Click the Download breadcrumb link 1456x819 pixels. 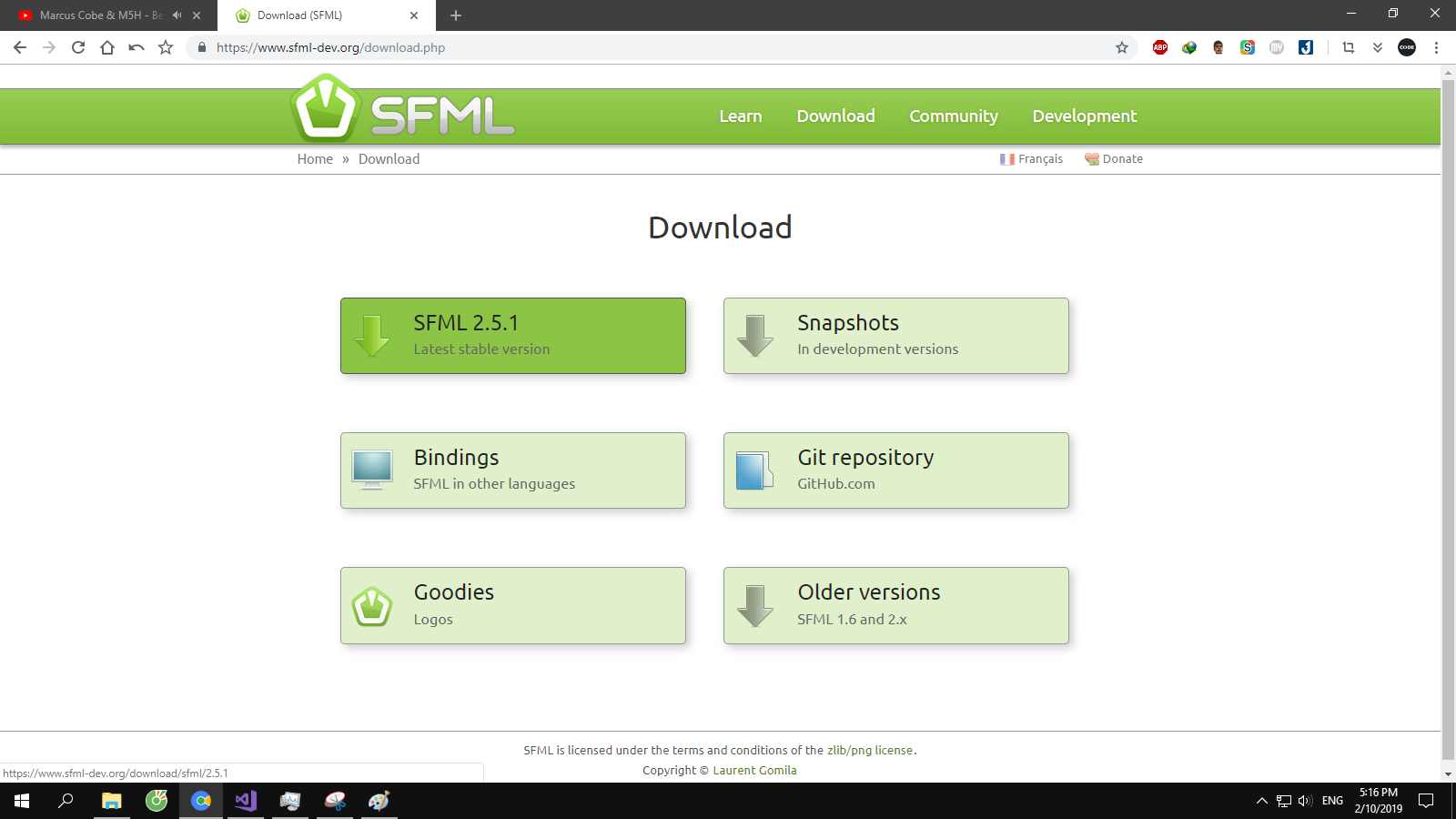tap(389, 159)
